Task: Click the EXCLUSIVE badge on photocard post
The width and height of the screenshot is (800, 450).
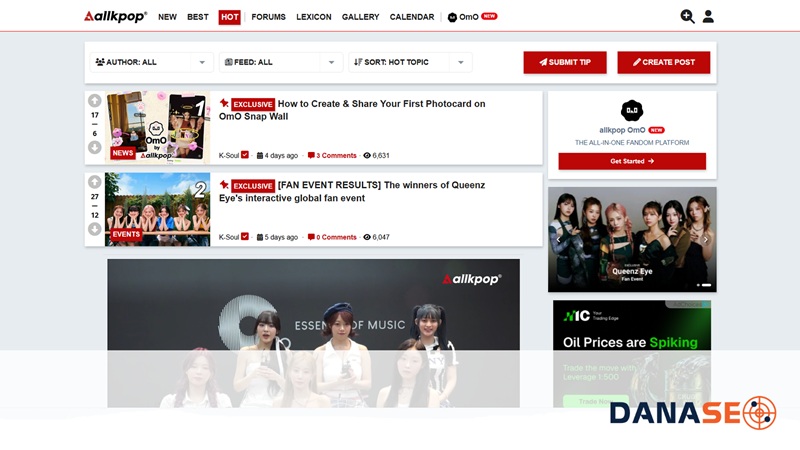Action: (253, 104)
